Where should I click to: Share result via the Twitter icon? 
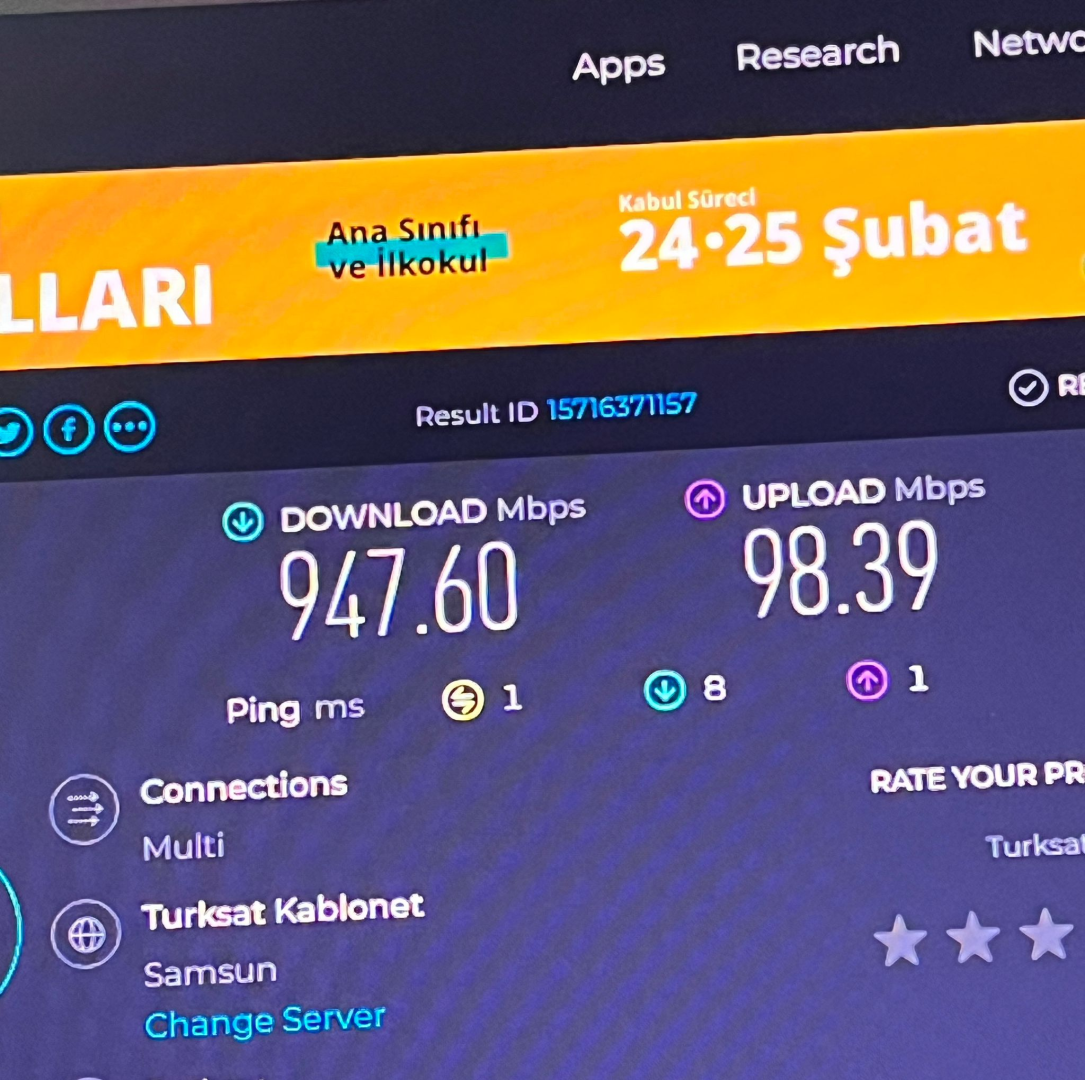coord(14,433)
